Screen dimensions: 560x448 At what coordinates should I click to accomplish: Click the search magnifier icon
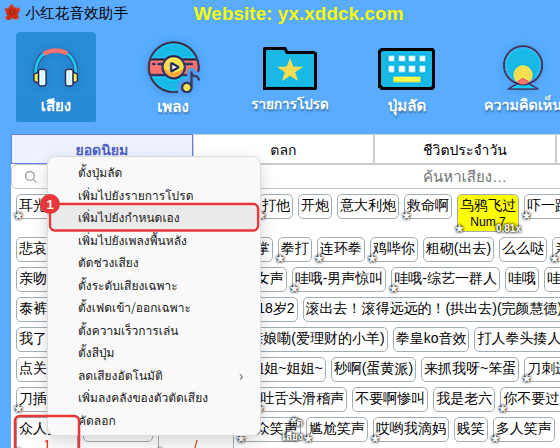tap(31, 176)
